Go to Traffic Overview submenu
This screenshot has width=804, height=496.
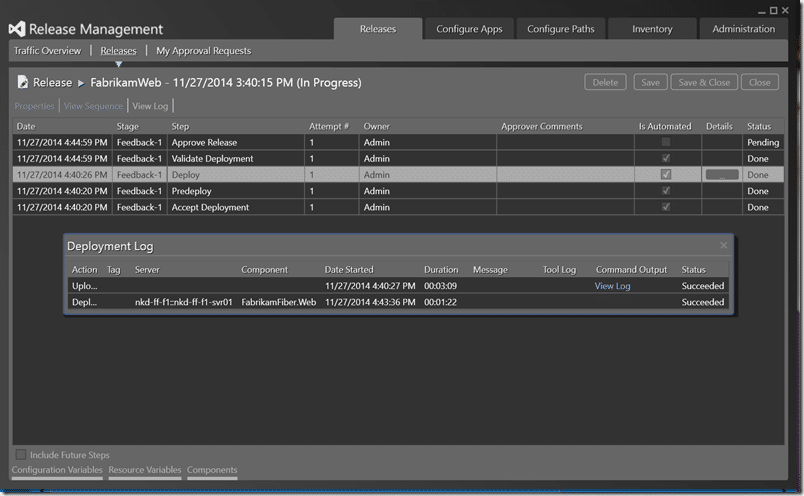click(47, 51)
